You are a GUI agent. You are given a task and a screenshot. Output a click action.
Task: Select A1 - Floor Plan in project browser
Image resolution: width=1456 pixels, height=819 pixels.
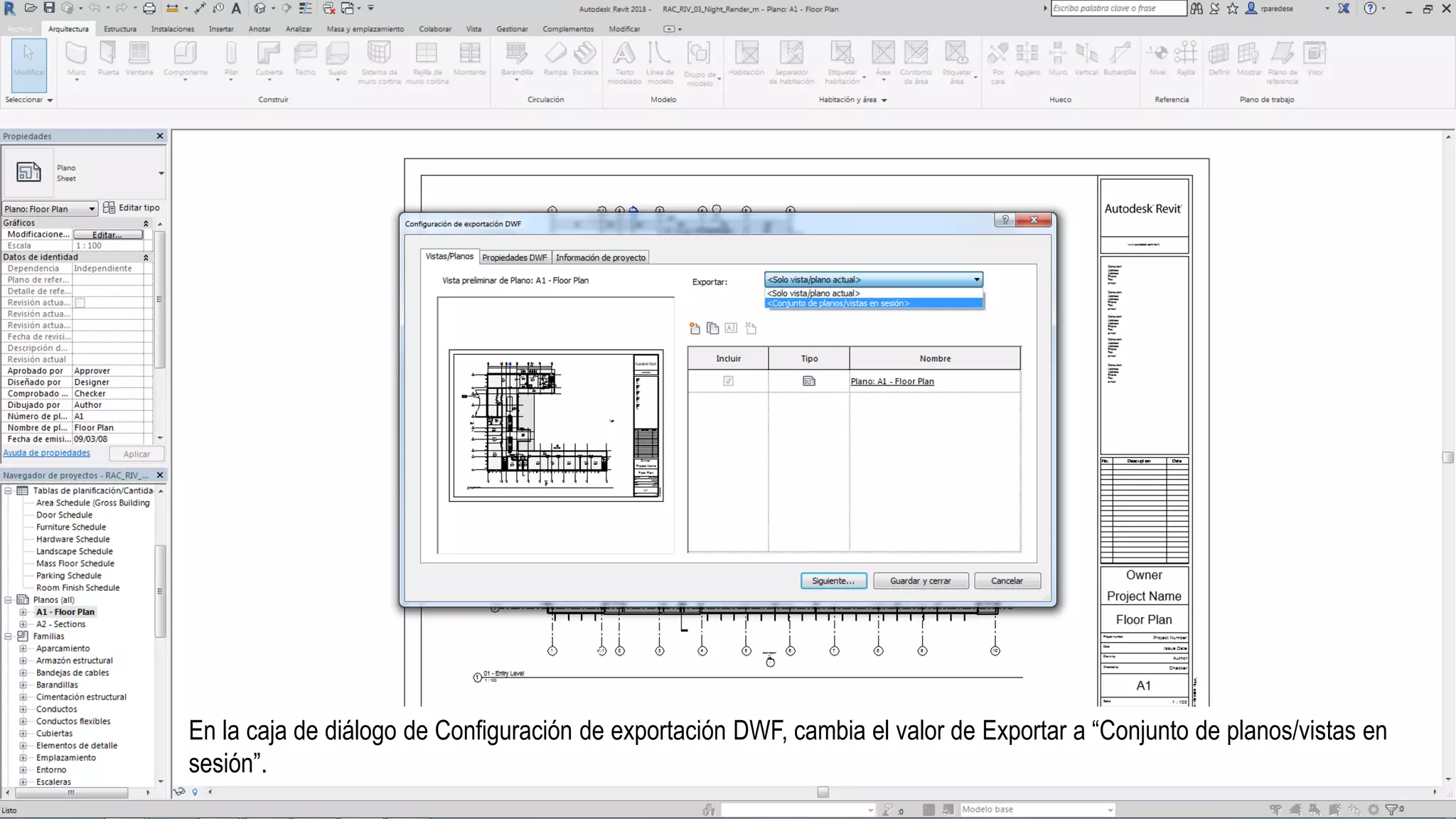pos(65,612)
